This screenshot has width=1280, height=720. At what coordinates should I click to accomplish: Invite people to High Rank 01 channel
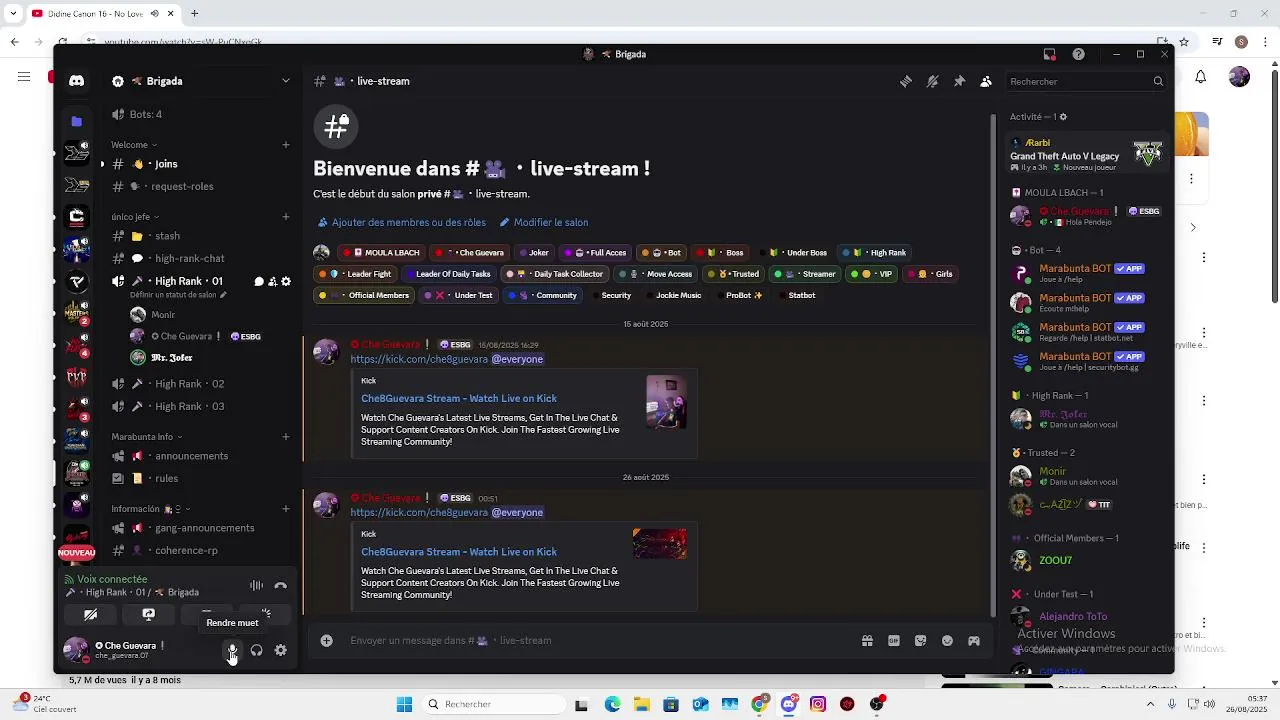(x=272, y=282)
